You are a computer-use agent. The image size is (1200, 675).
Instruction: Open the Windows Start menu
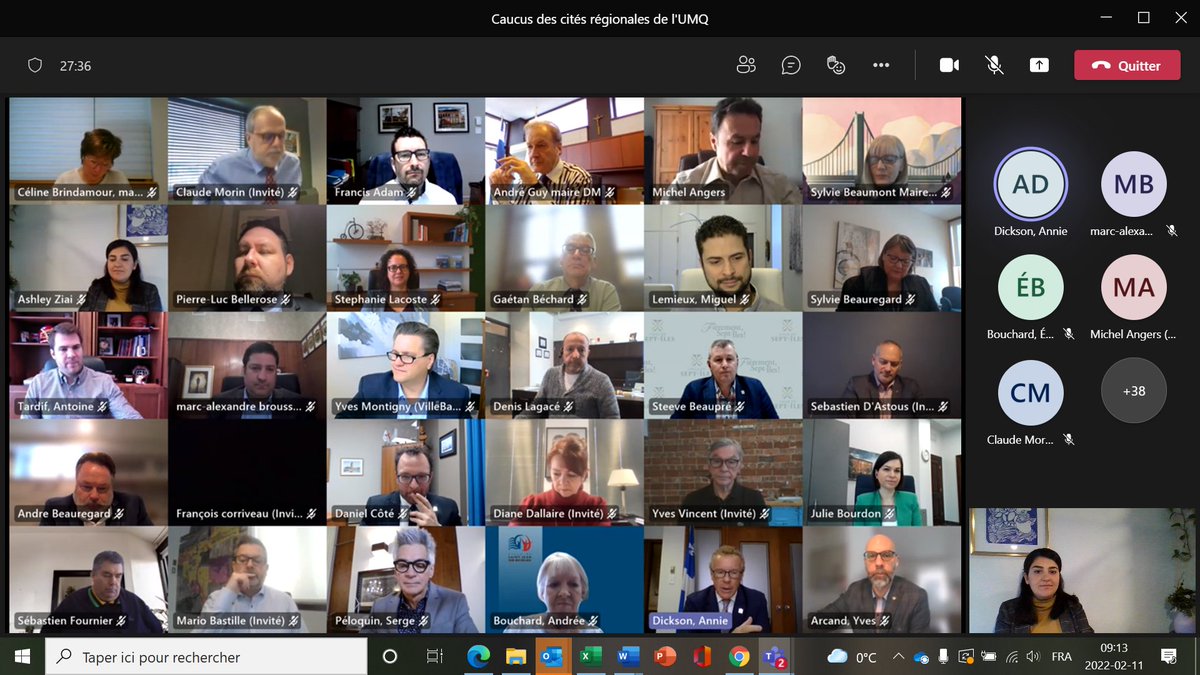point(23,657)
